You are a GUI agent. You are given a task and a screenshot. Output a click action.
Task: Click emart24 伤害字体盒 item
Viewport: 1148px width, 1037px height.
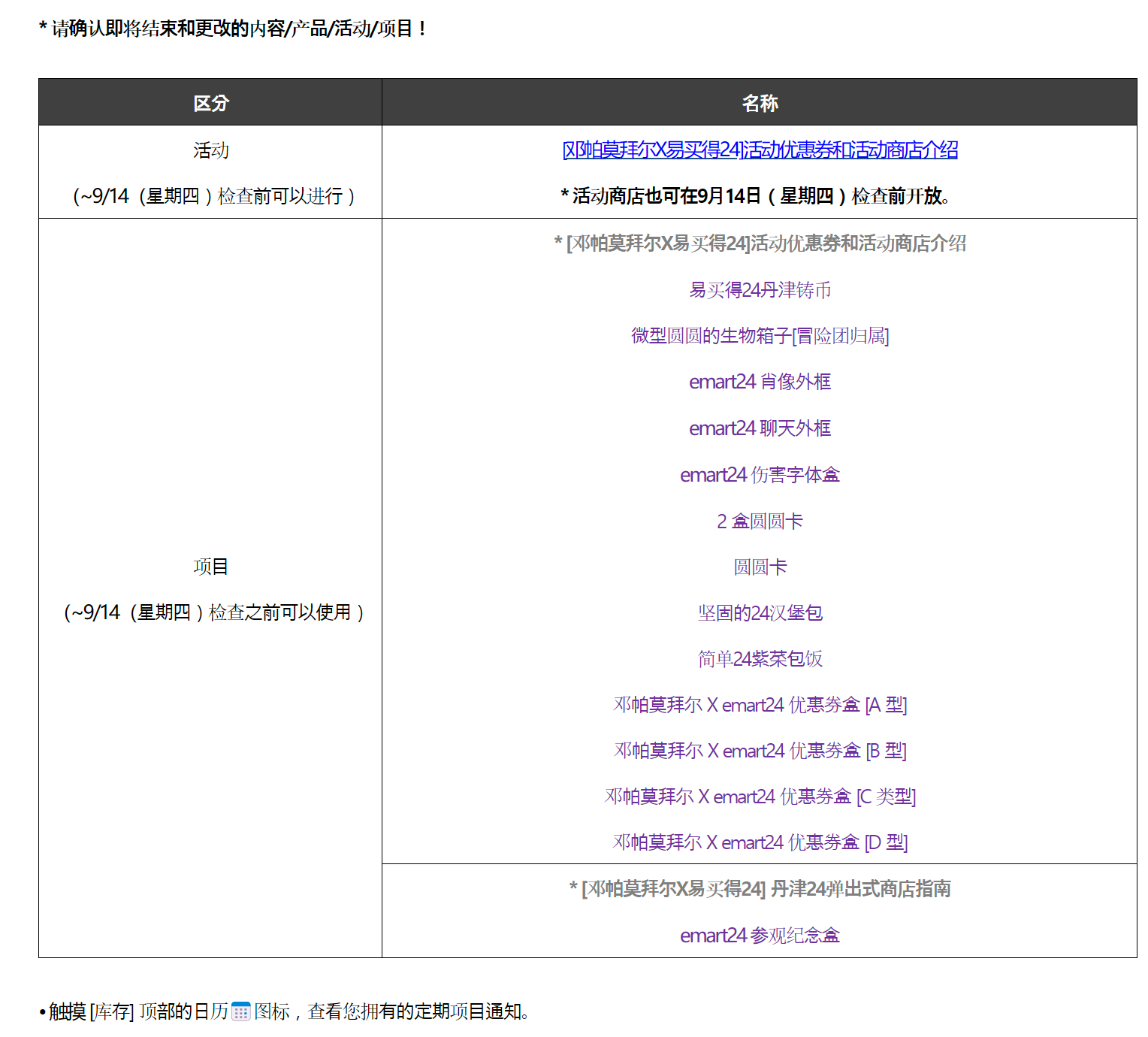[760, 475]
